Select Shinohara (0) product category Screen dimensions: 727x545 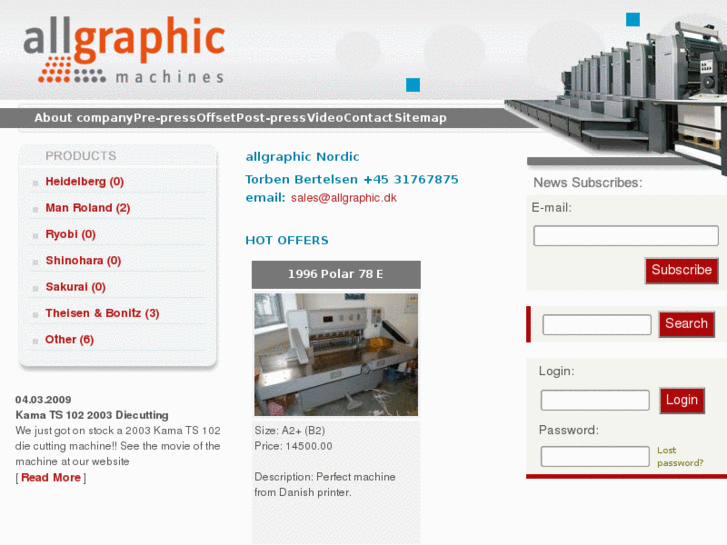83,261
